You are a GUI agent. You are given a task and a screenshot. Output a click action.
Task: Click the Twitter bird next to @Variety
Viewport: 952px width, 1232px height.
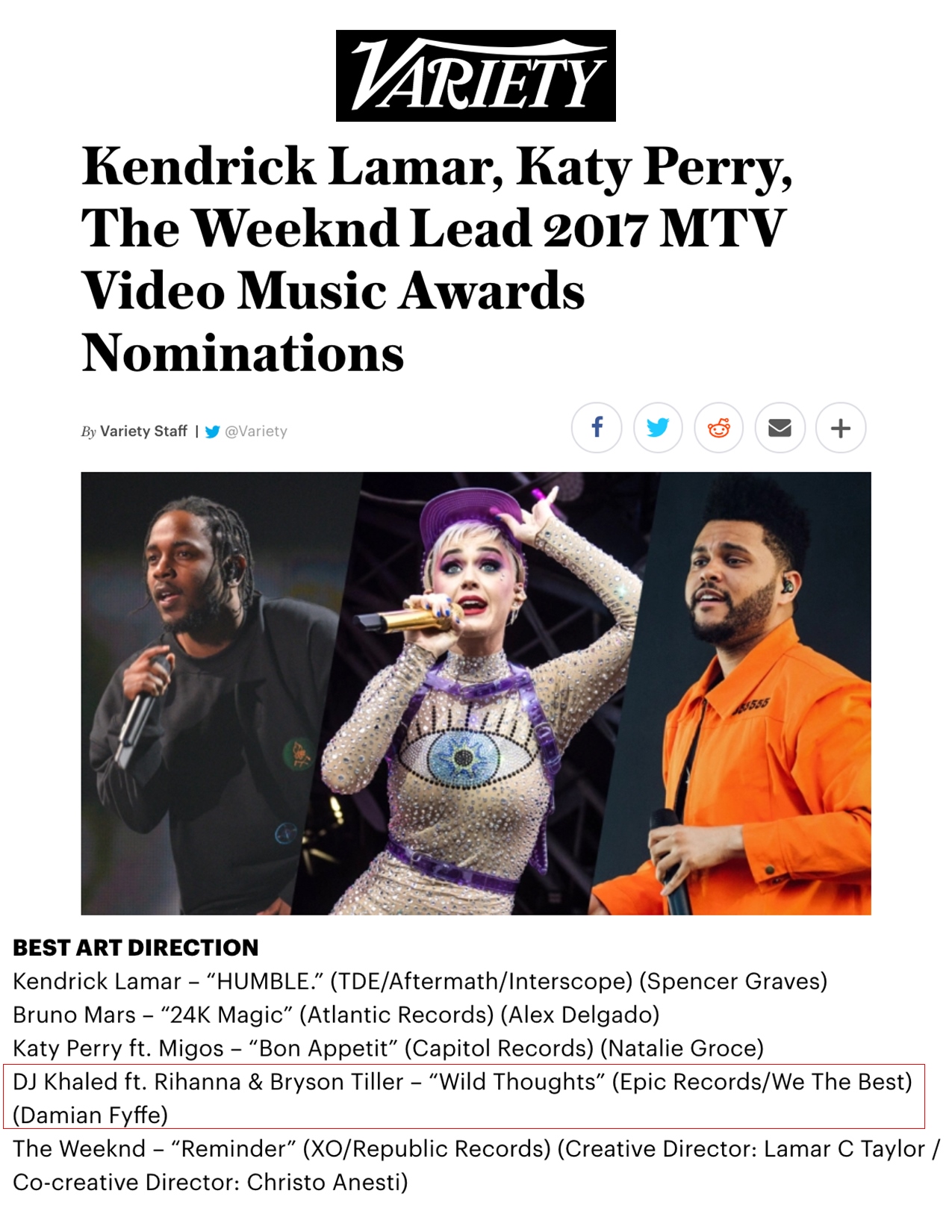tap(213, 432)
